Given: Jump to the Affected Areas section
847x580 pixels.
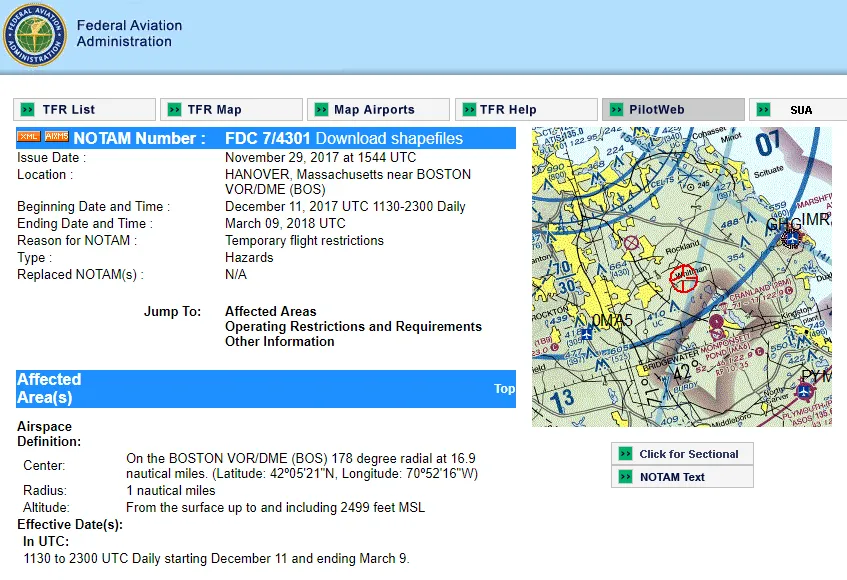Looking at the screenshot, I should 270,312.
